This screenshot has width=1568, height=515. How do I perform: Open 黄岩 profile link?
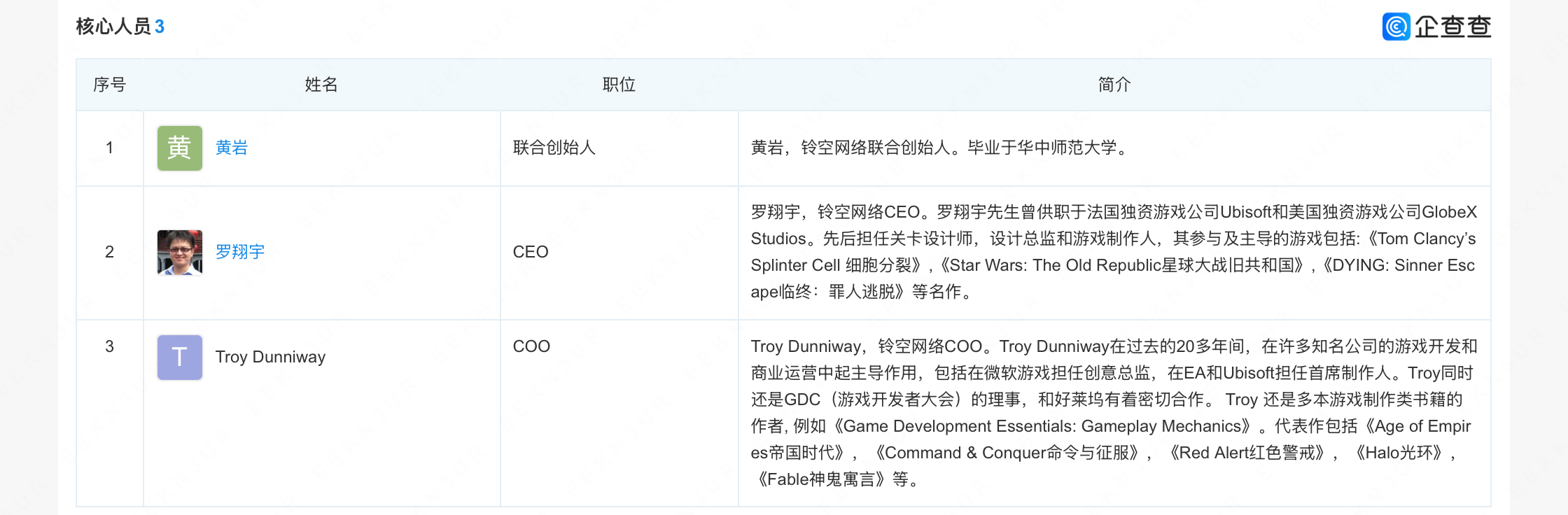coord(232,148)
